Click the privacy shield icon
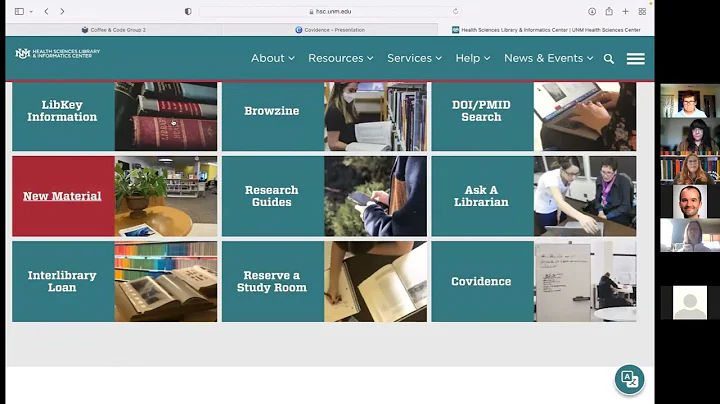 [188, 11]
